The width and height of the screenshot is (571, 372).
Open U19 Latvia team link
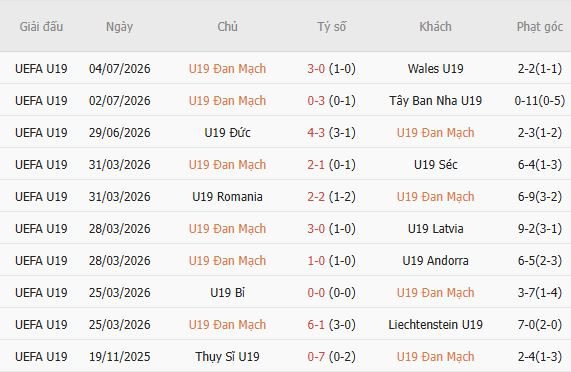tap(436, 229)
